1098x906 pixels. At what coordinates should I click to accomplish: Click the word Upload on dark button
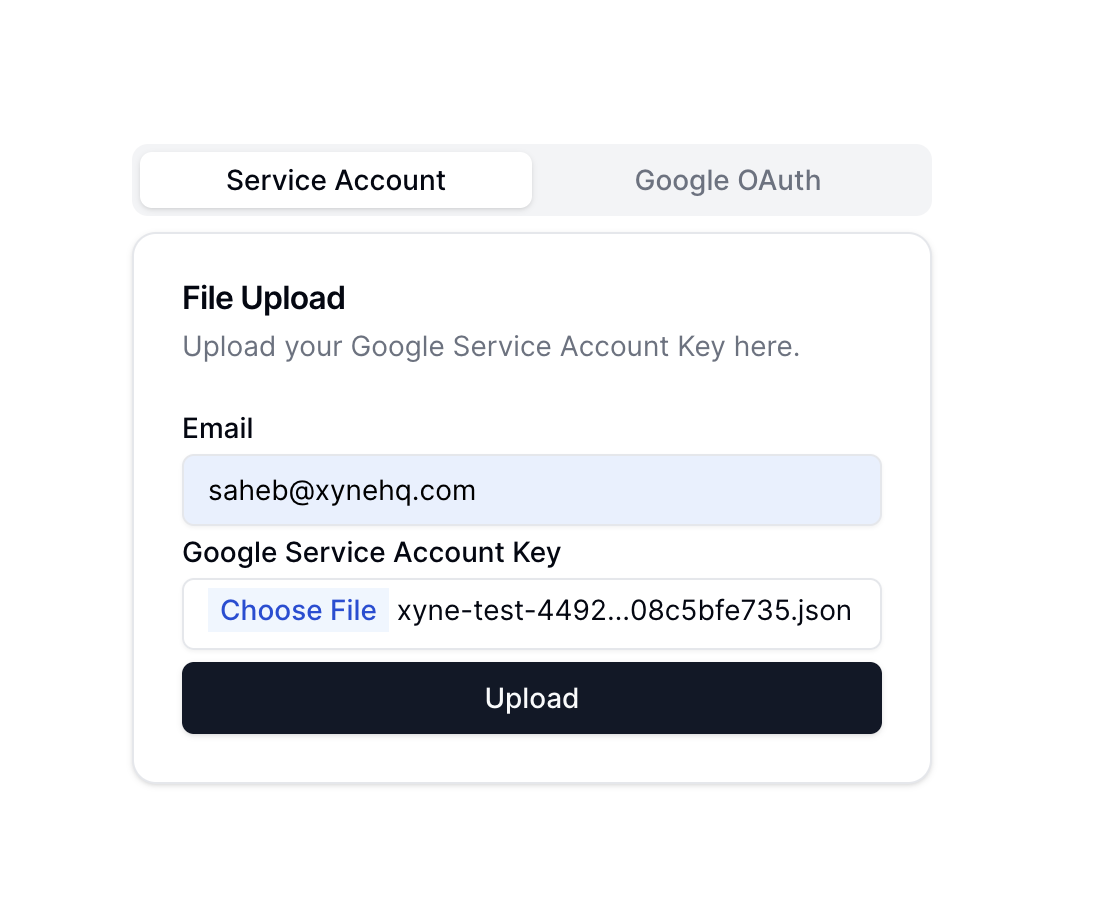point(531,698)
